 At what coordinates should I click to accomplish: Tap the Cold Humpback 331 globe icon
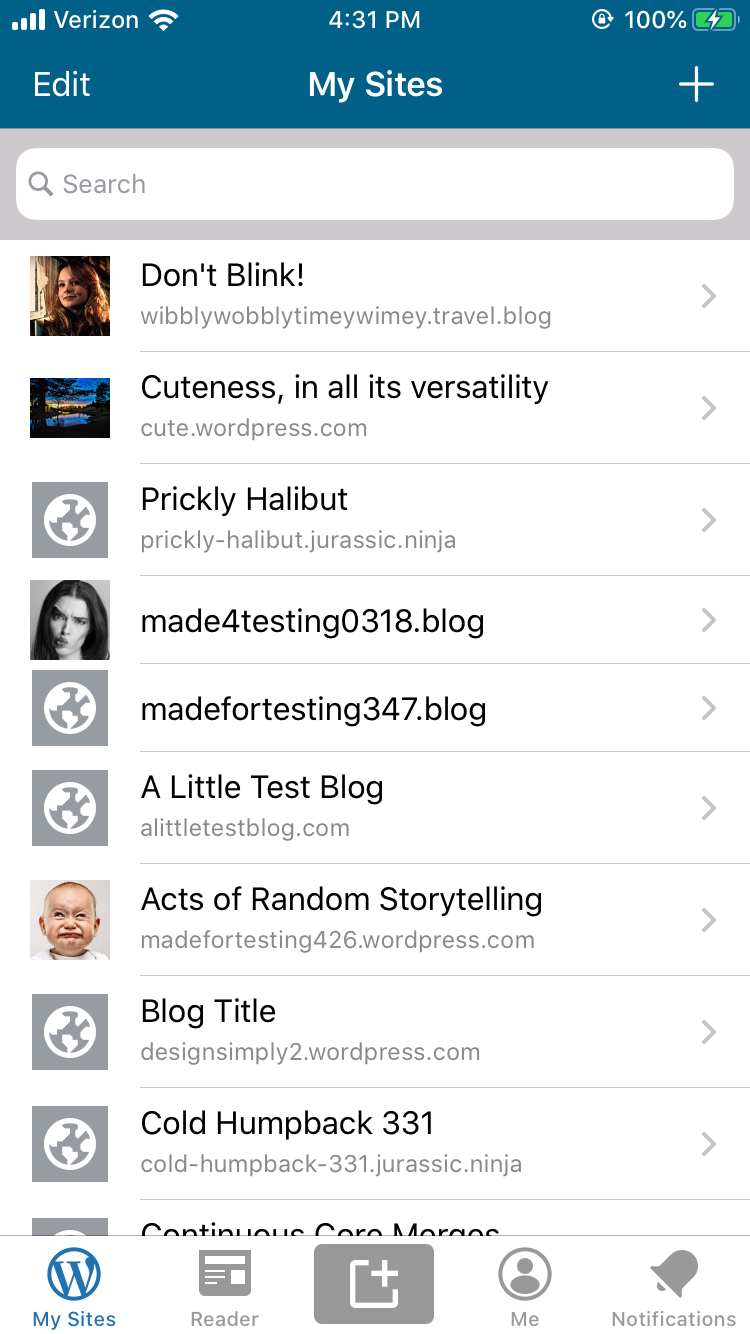pyautogui.click(x=70, y=1144)
